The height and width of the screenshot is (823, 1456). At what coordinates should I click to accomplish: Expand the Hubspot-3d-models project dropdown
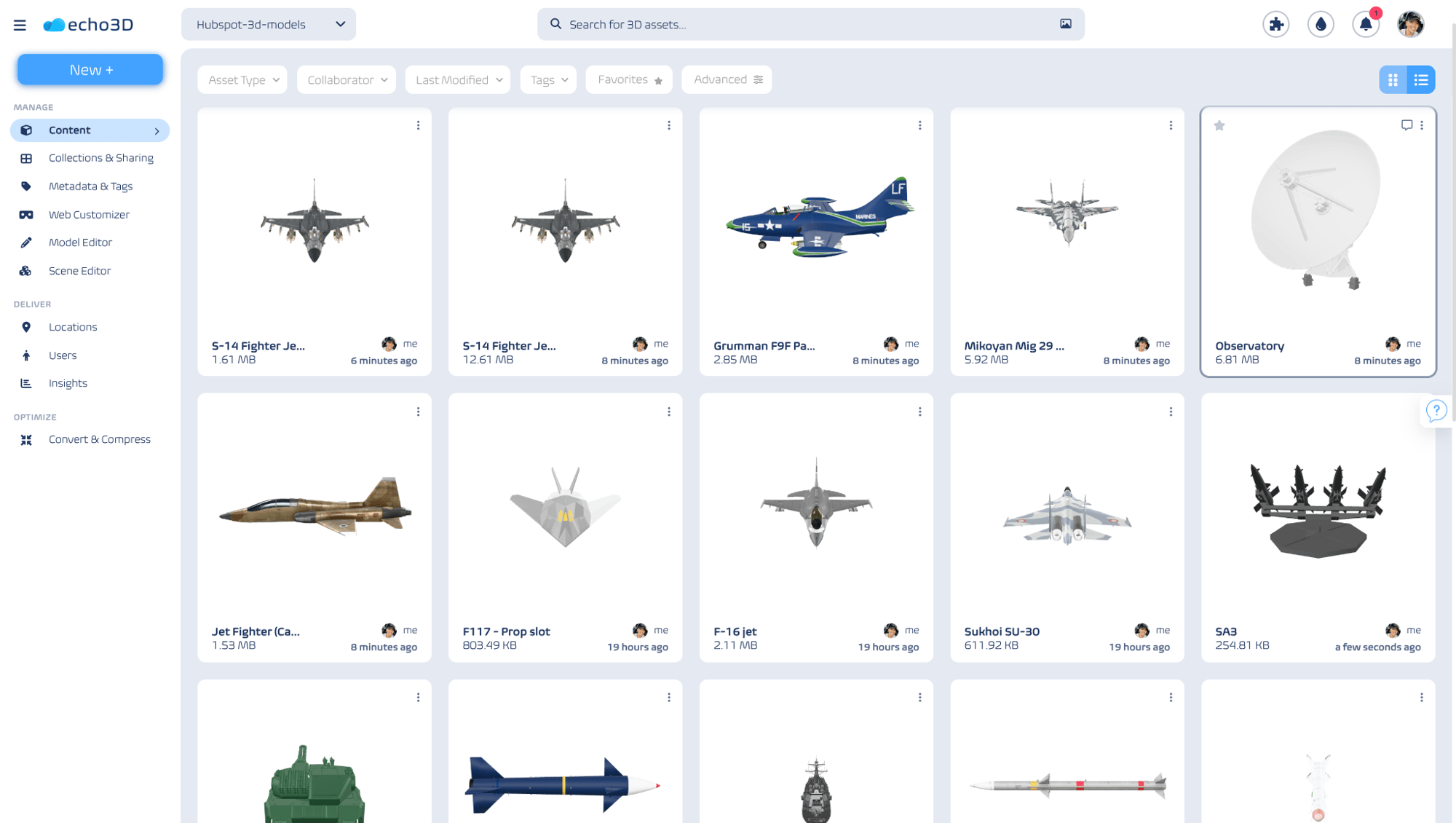click(x=269, y=24)
